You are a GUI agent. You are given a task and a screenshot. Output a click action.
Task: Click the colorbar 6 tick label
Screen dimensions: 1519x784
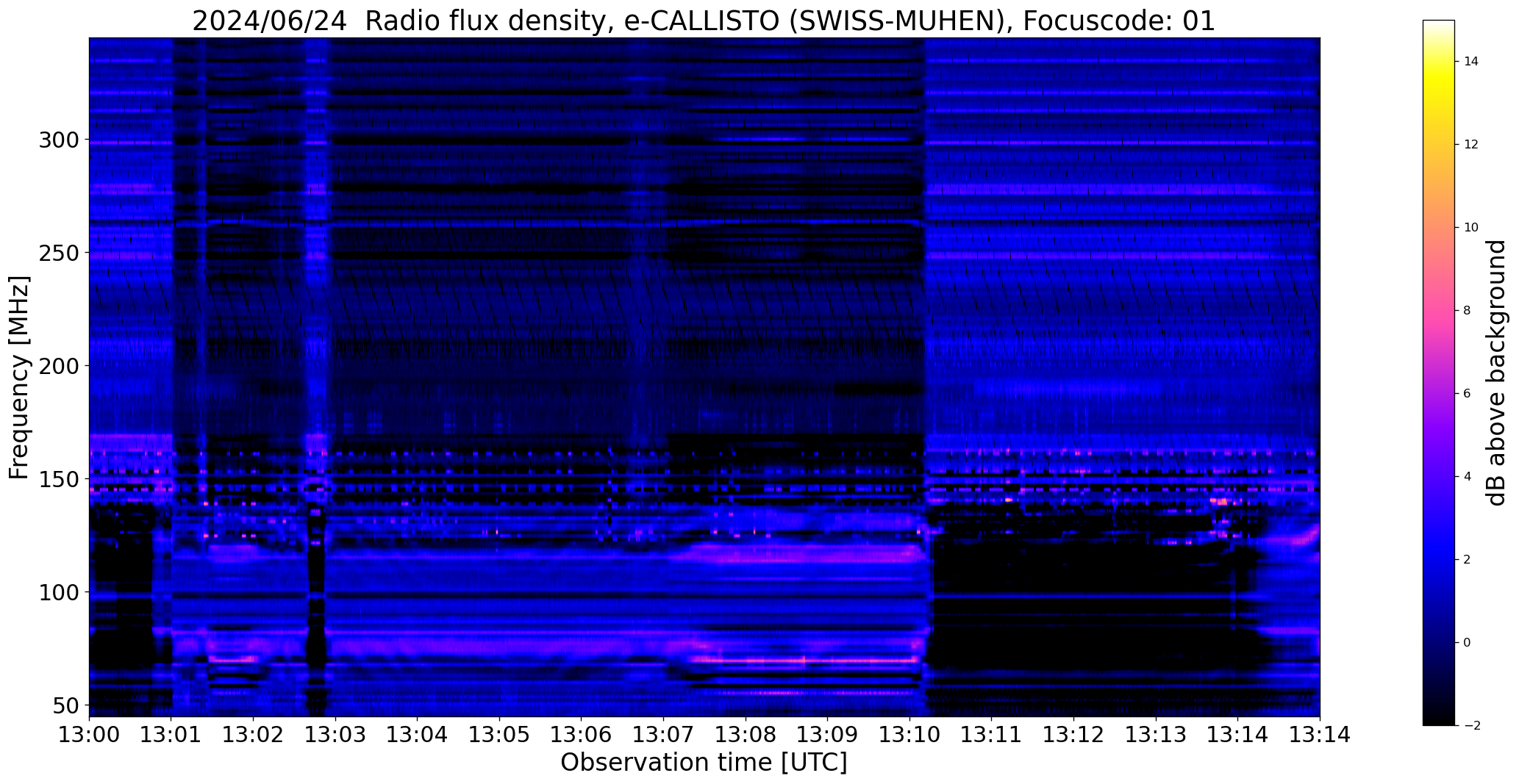click(1467, 394)
